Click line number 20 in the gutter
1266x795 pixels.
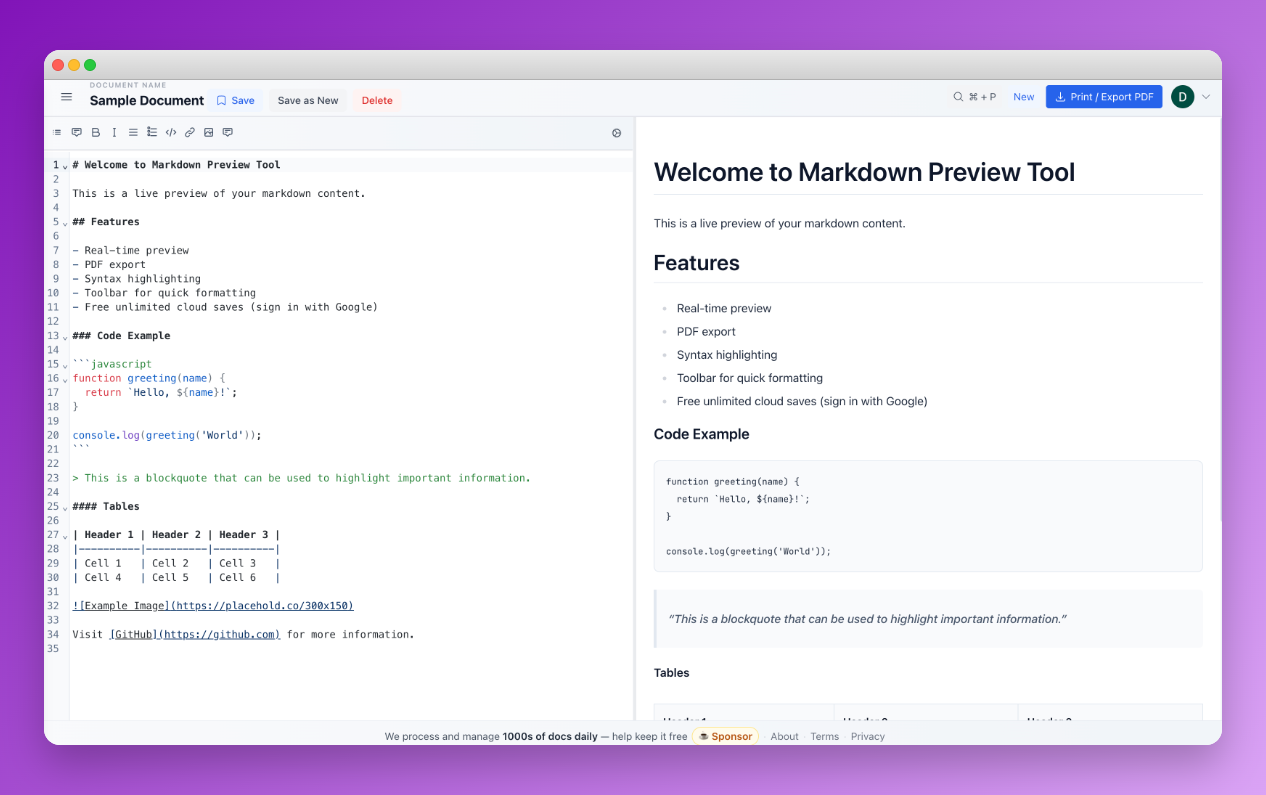[x=53, y=435]
